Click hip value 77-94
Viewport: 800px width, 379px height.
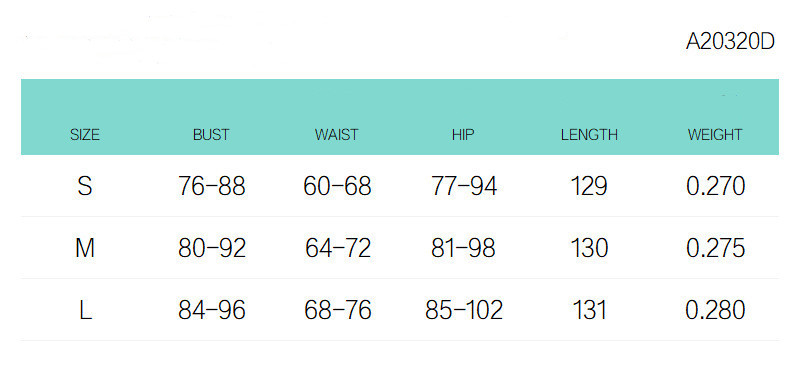464,186
